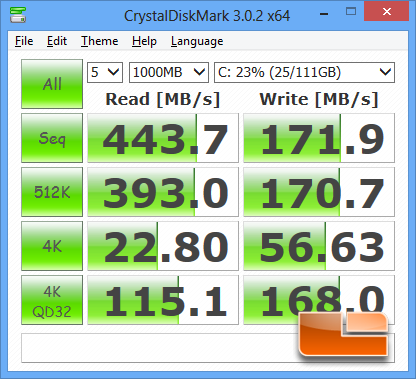This screenshot has height=379, width=416.
Task: Expand the 1000MB test size dropdown
Action: coord(169,72)
